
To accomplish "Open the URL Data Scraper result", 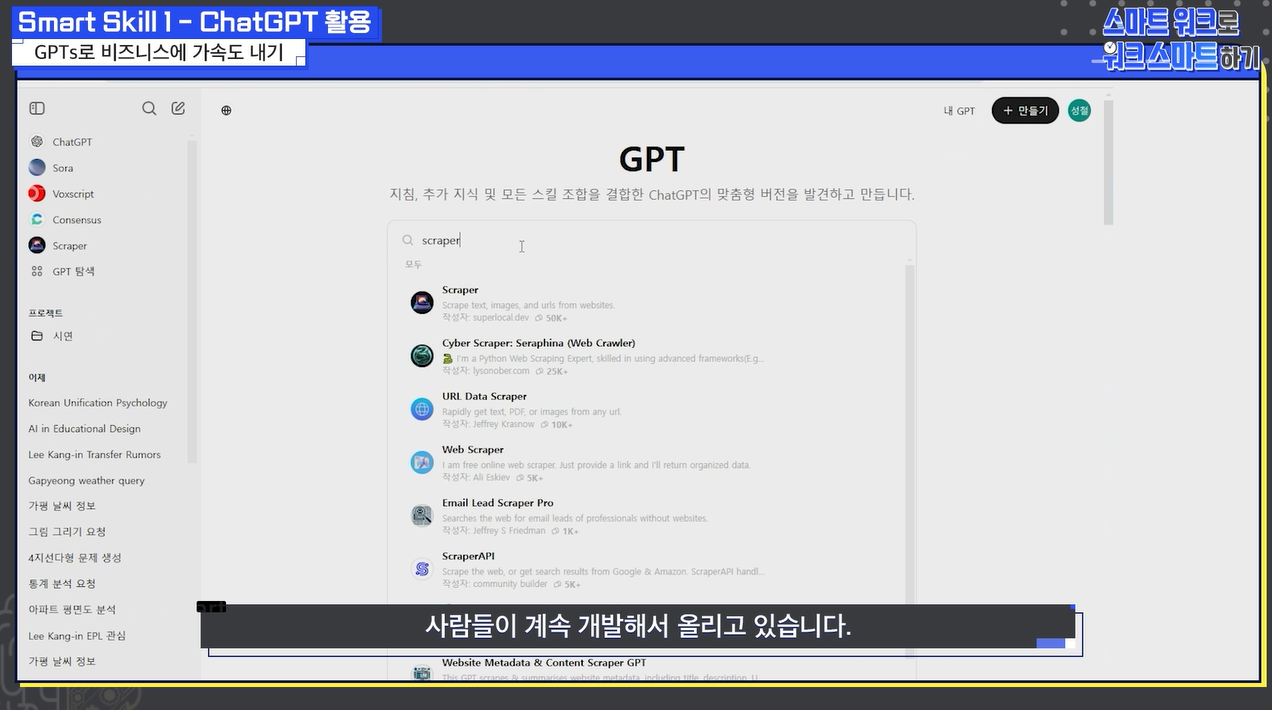I will (x=484, y=396).
